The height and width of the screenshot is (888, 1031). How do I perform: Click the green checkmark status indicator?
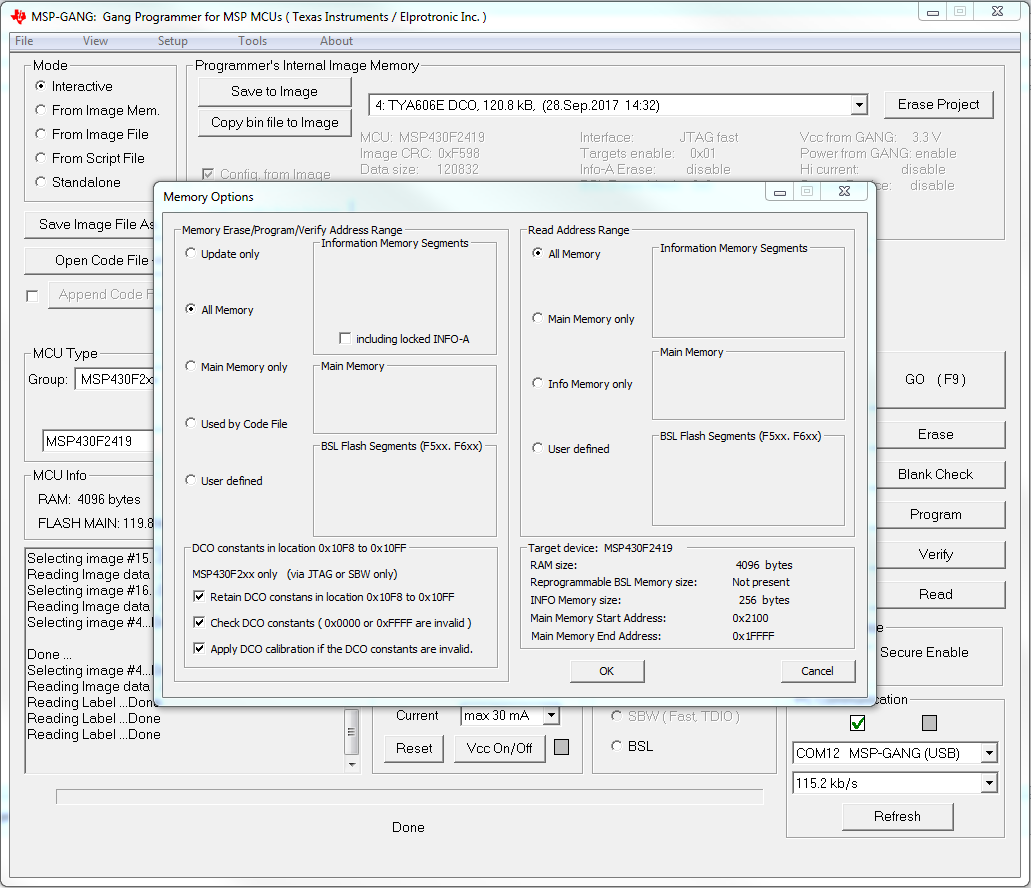857,723
